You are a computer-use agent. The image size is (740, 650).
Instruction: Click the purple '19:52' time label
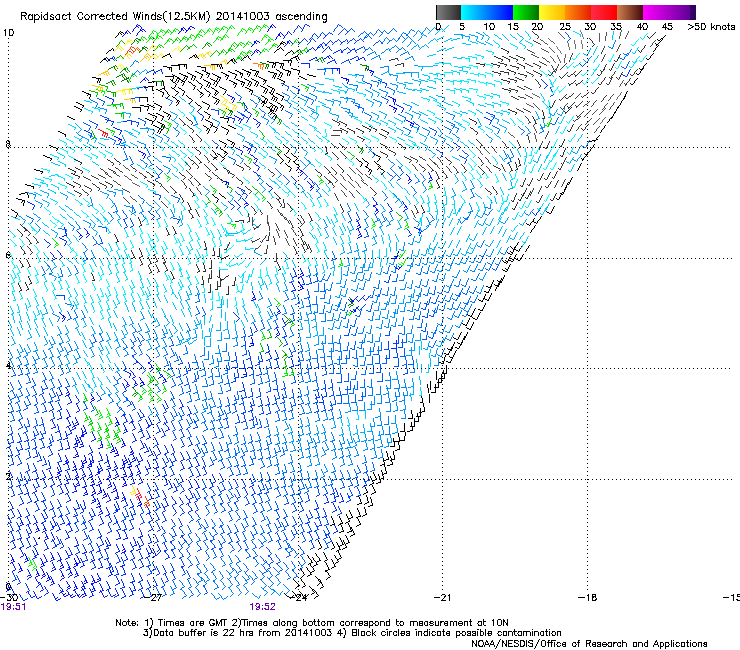[262, 607]
